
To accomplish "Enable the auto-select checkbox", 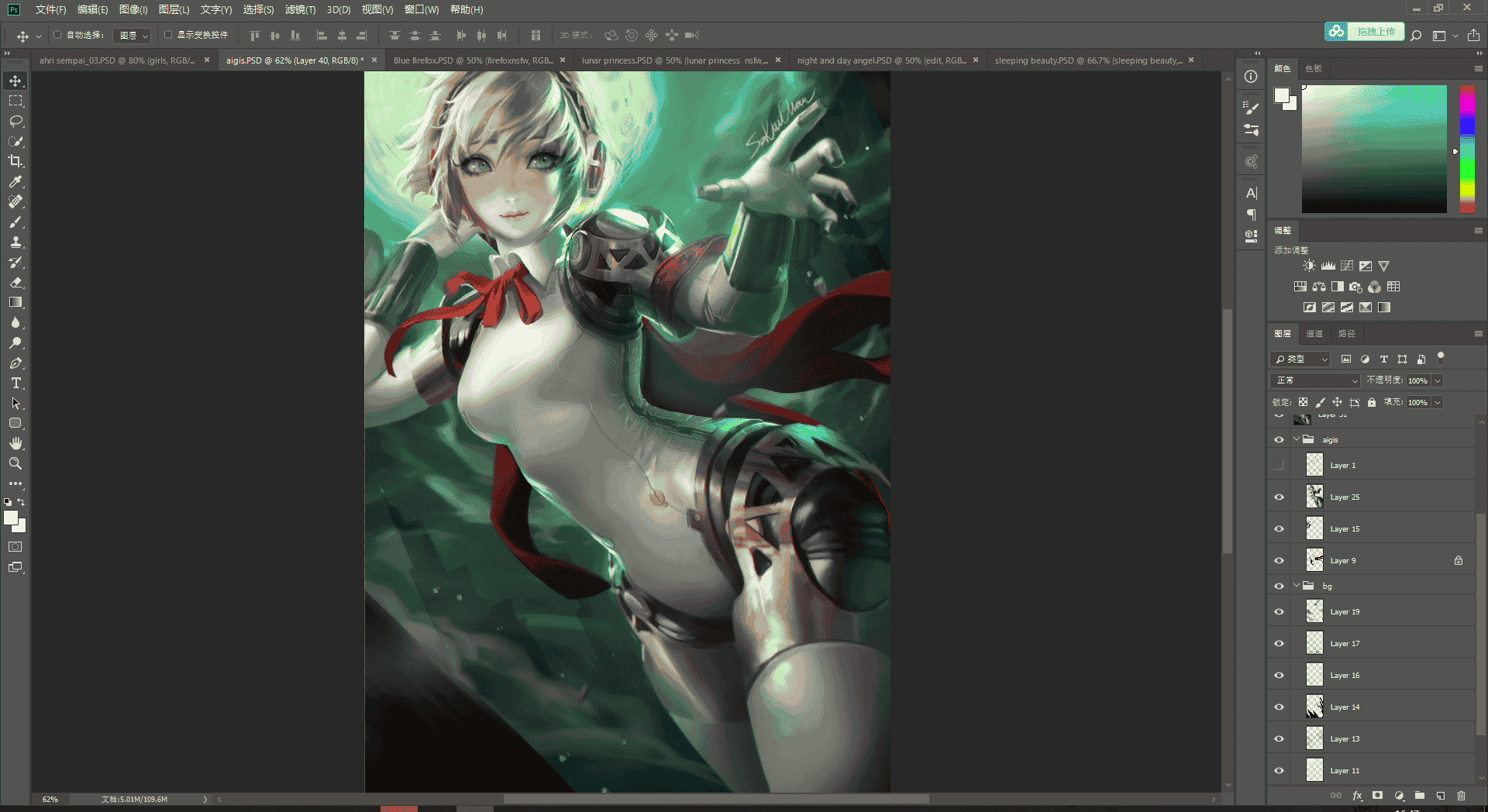I will 57,35.
